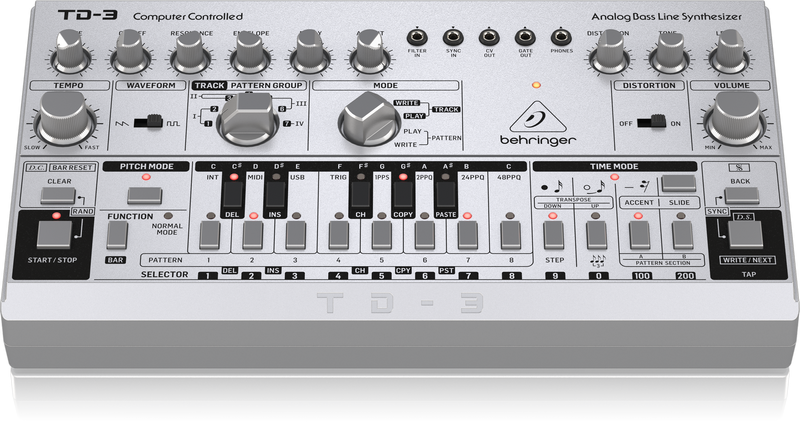Click the Level knob at top right
This screenshot has height=422, width=800.
click(729, 52)
